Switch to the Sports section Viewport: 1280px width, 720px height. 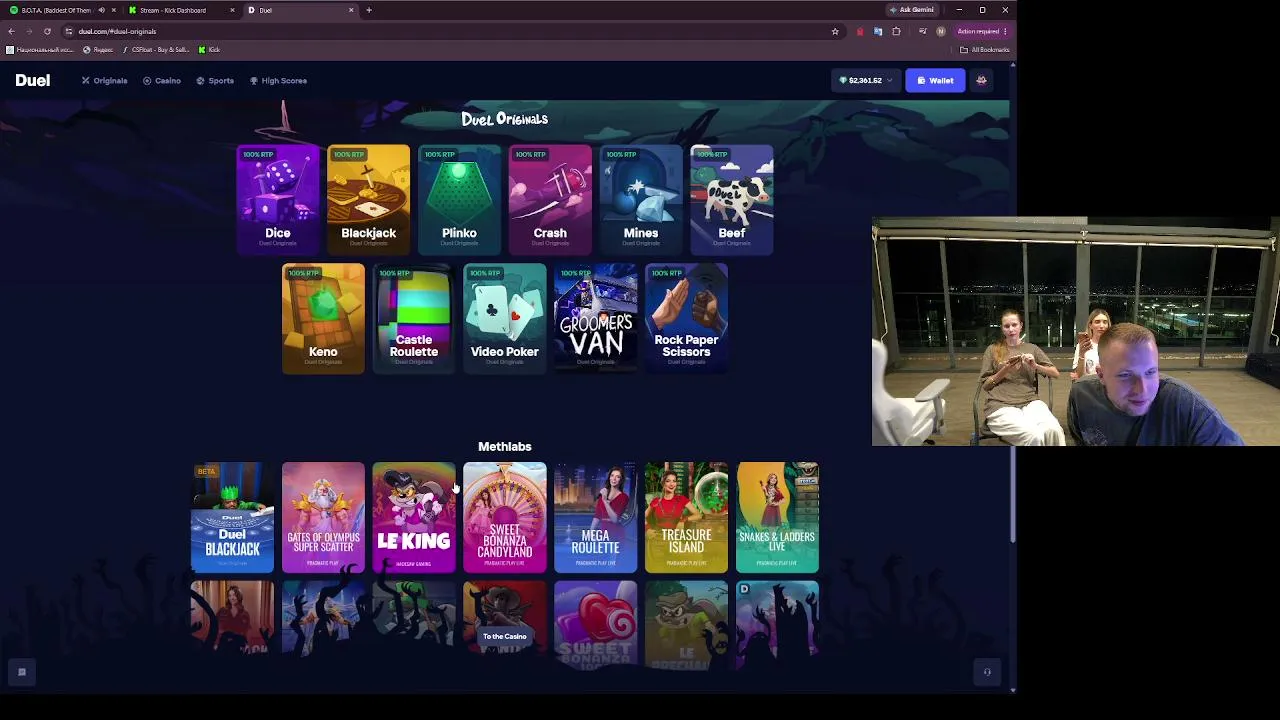point(215,80)
